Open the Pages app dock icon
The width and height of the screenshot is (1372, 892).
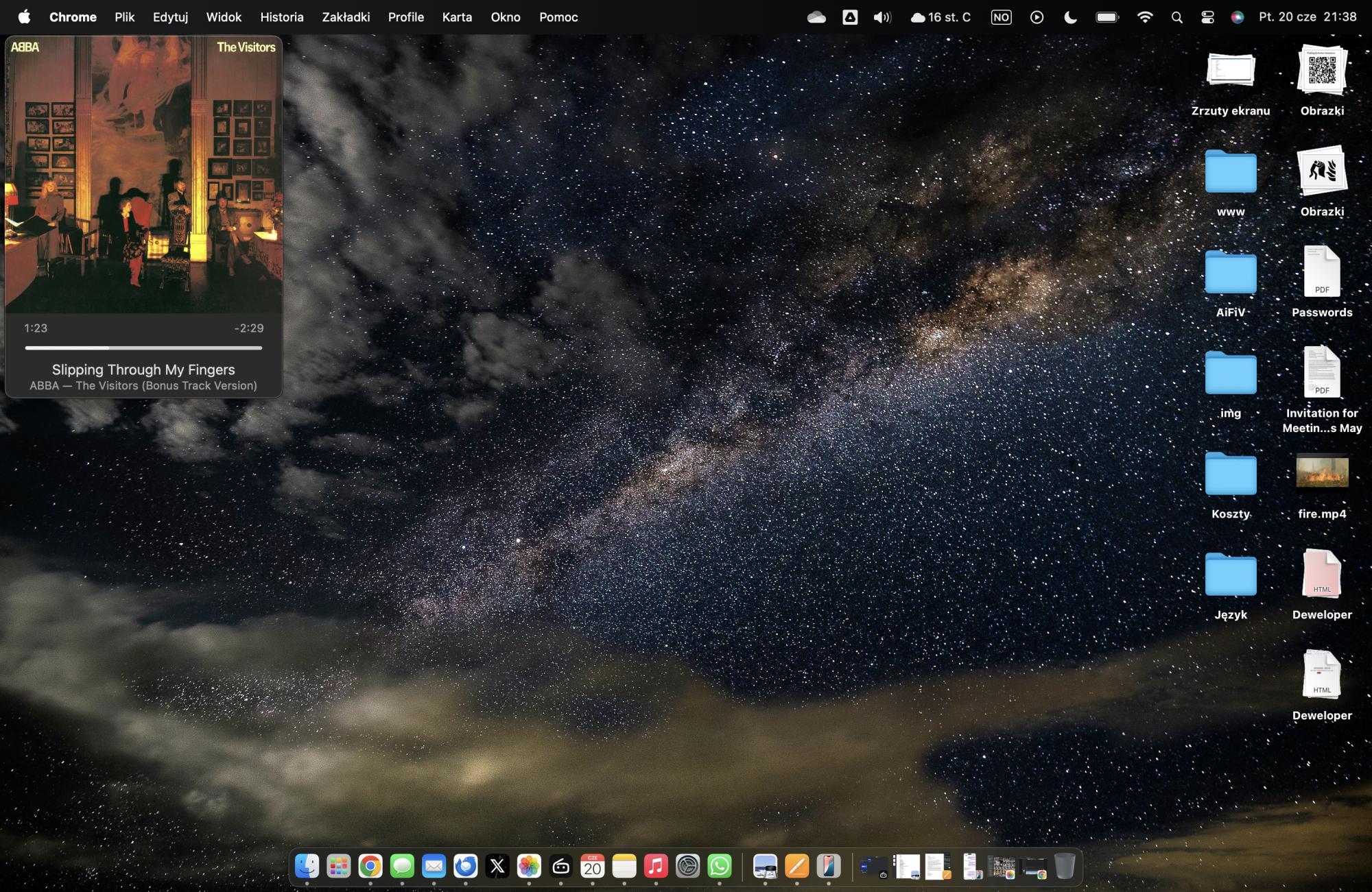click(796, 867)
